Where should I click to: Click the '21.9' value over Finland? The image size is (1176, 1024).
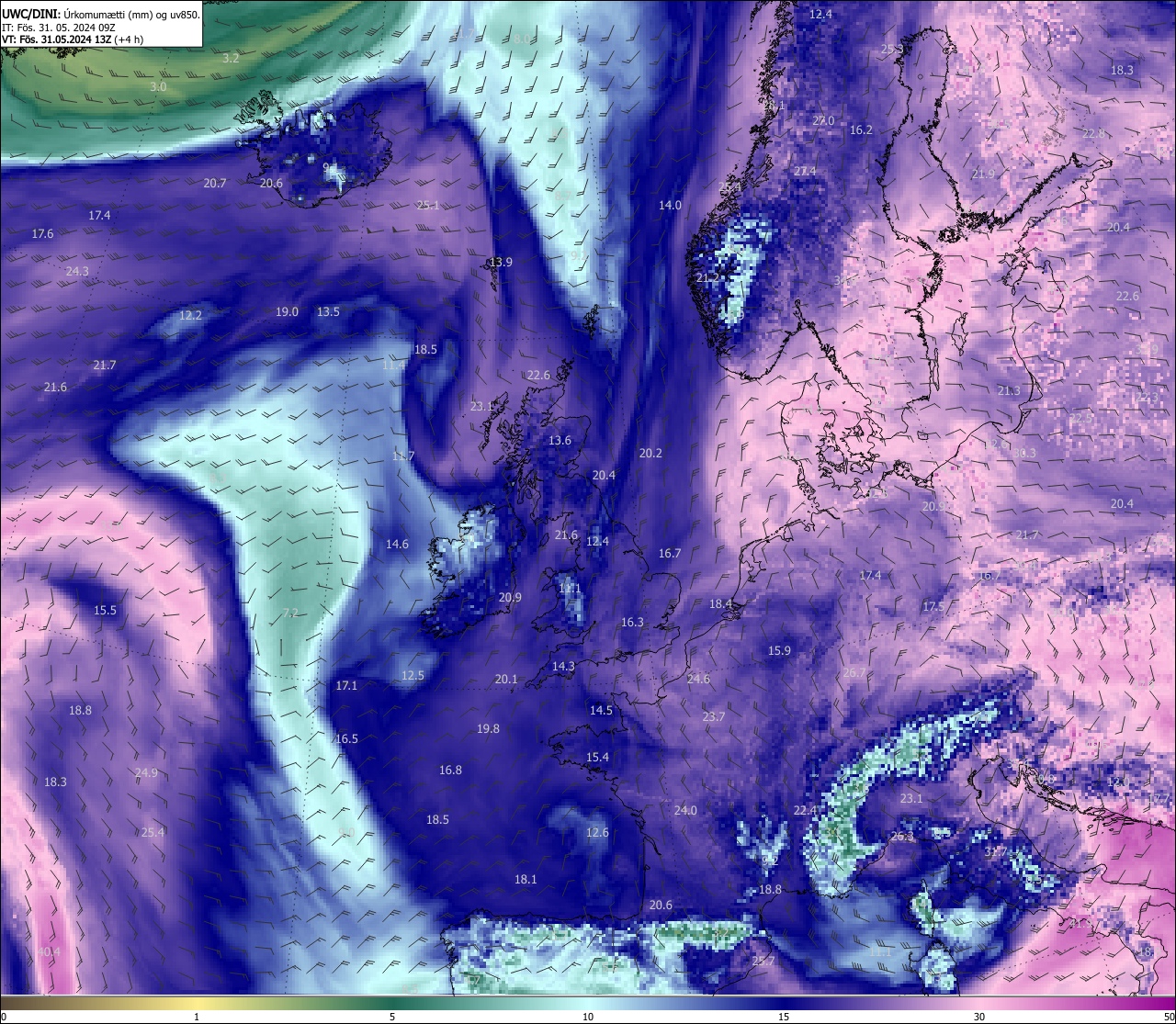click(983, 174)
